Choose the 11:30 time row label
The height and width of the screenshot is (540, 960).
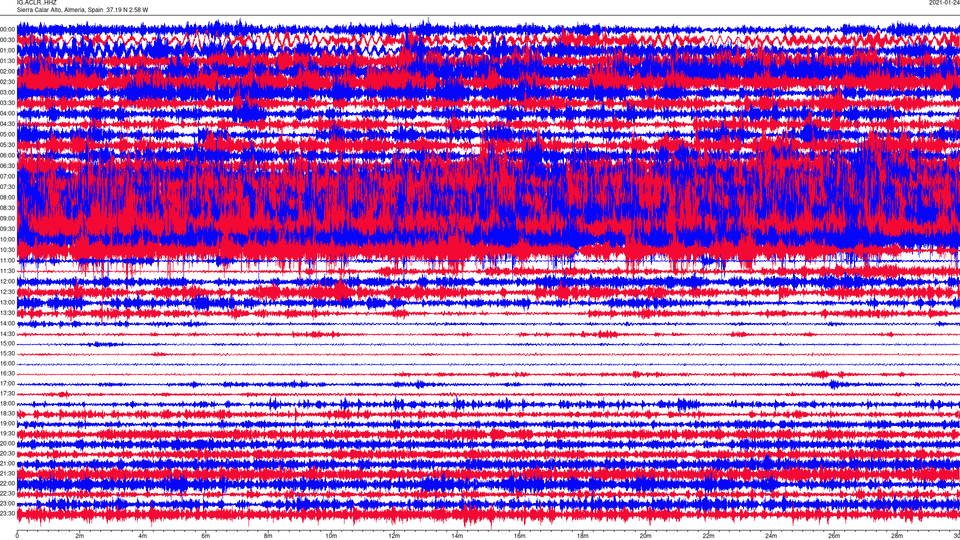[8, 271]
